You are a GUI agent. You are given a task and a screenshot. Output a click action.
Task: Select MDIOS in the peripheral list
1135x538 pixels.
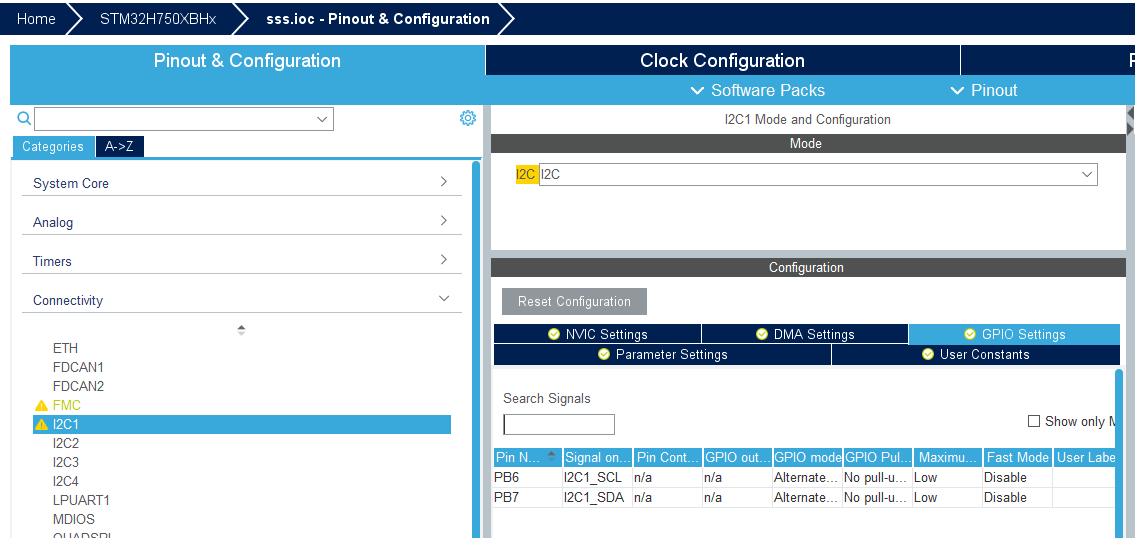[74, 519]
